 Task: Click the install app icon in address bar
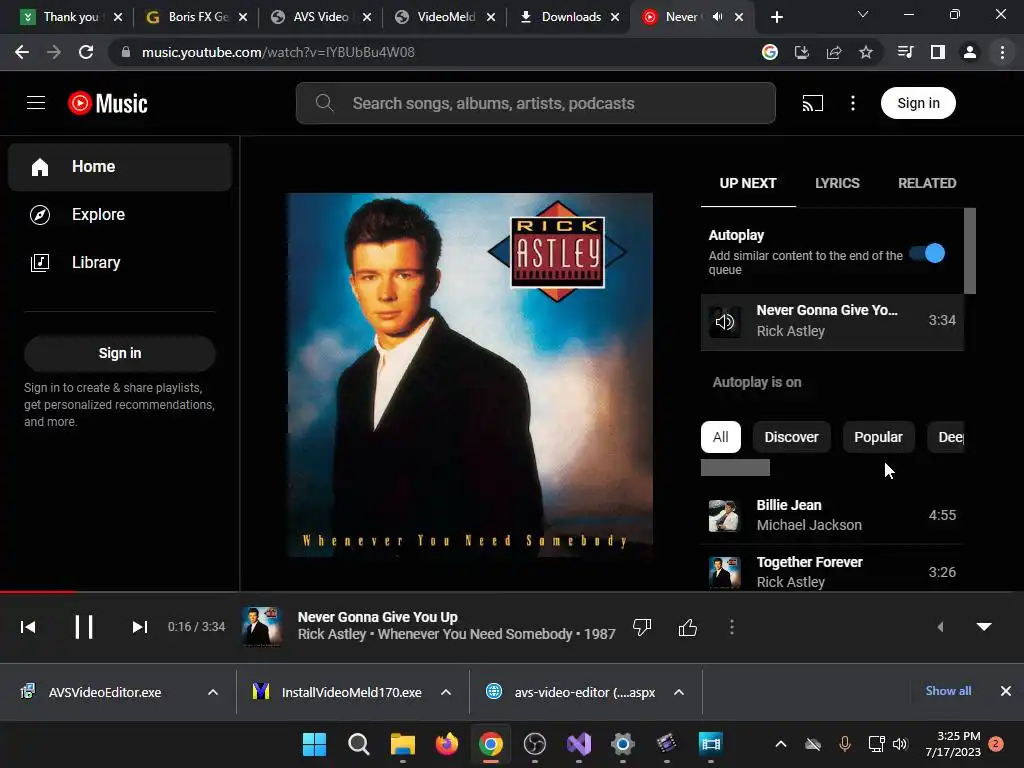tap(802, 52)
